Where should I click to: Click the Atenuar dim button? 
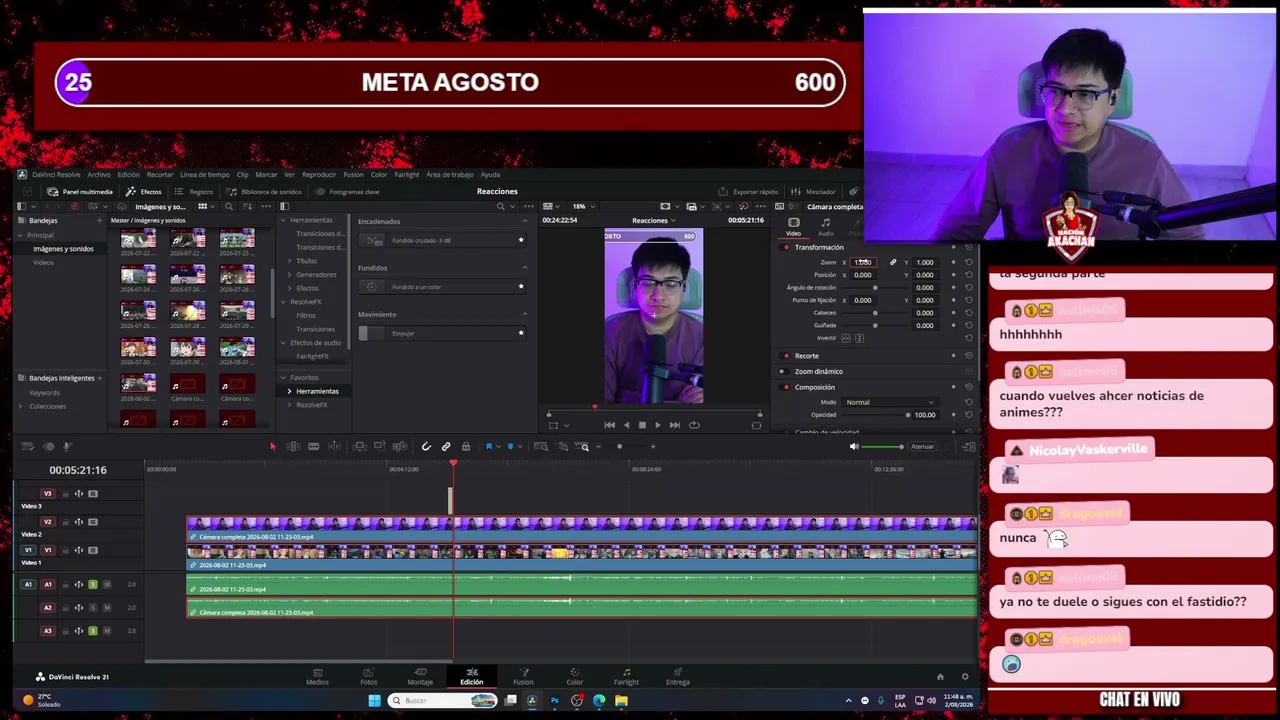coord(922,446)
